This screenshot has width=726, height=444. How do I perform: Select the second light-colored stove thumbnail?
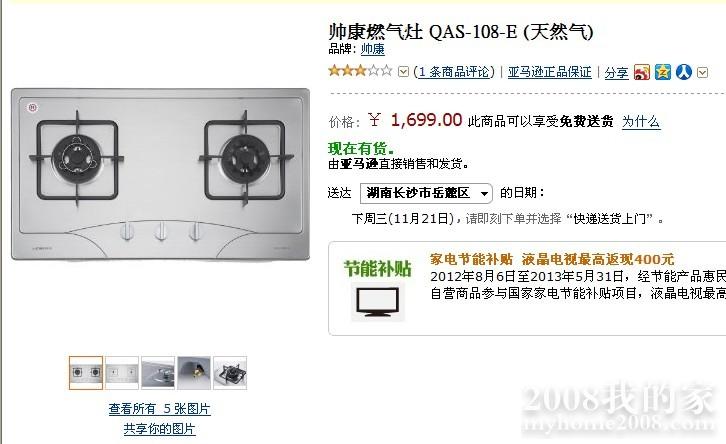(122, 373)
